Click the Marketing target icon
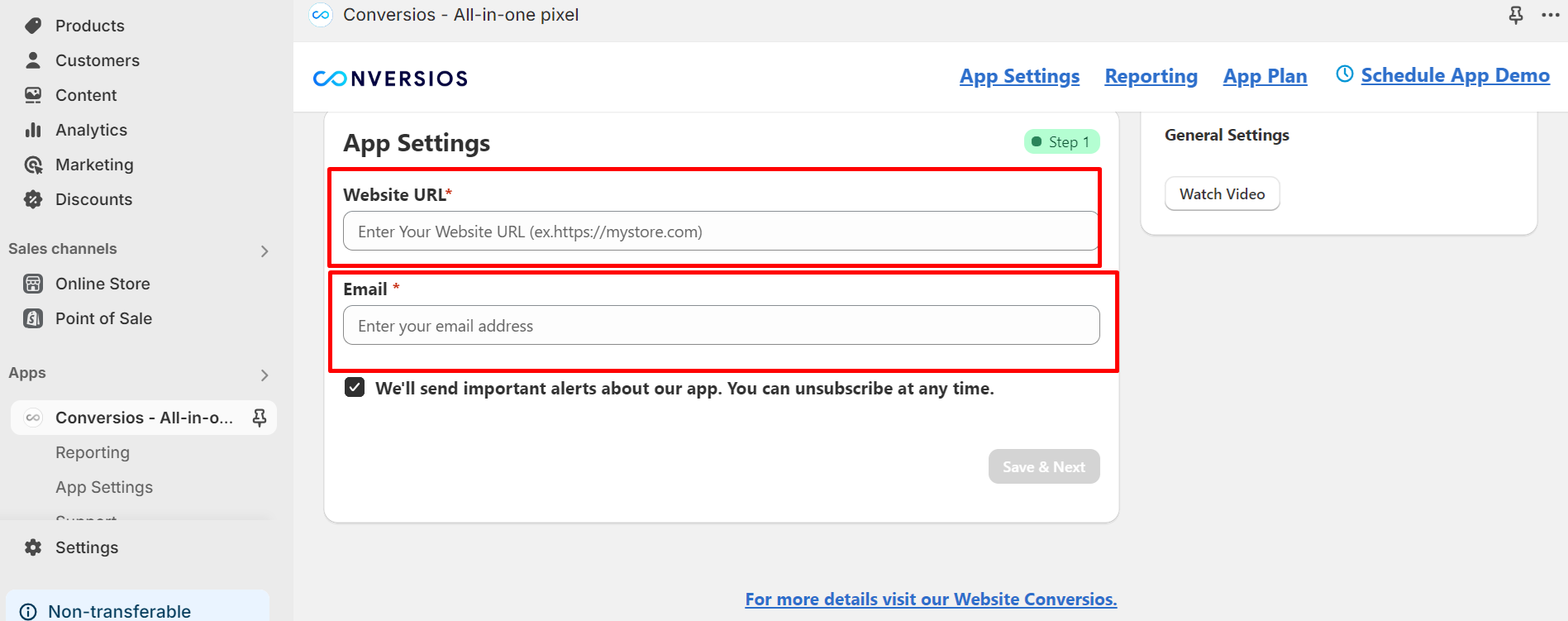The image size is (1568, 621). click(33, 165)
